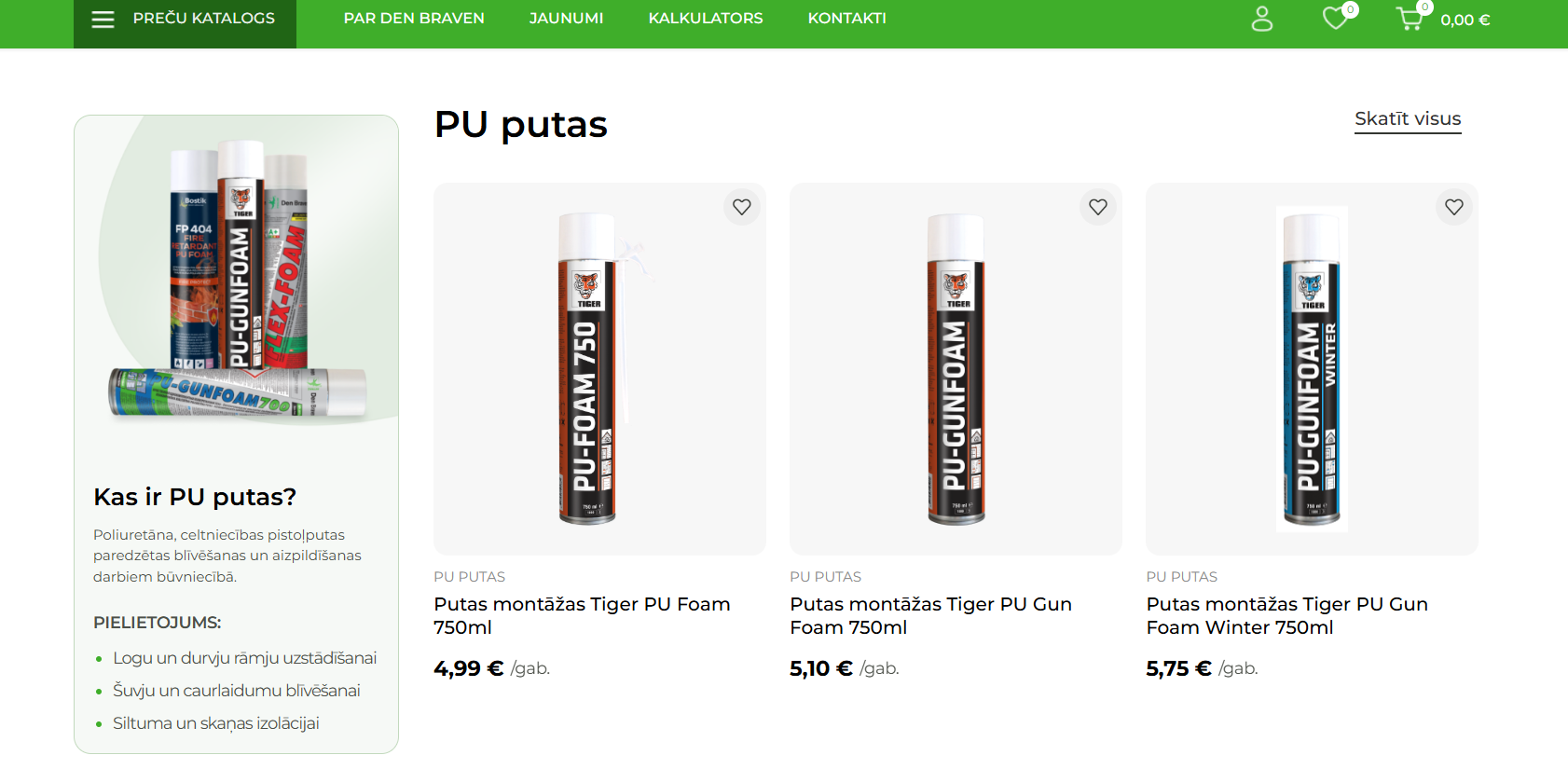
Task: Open Putas montāžas Tiger PU Foam 750ml title
Action: coord(582,615)
